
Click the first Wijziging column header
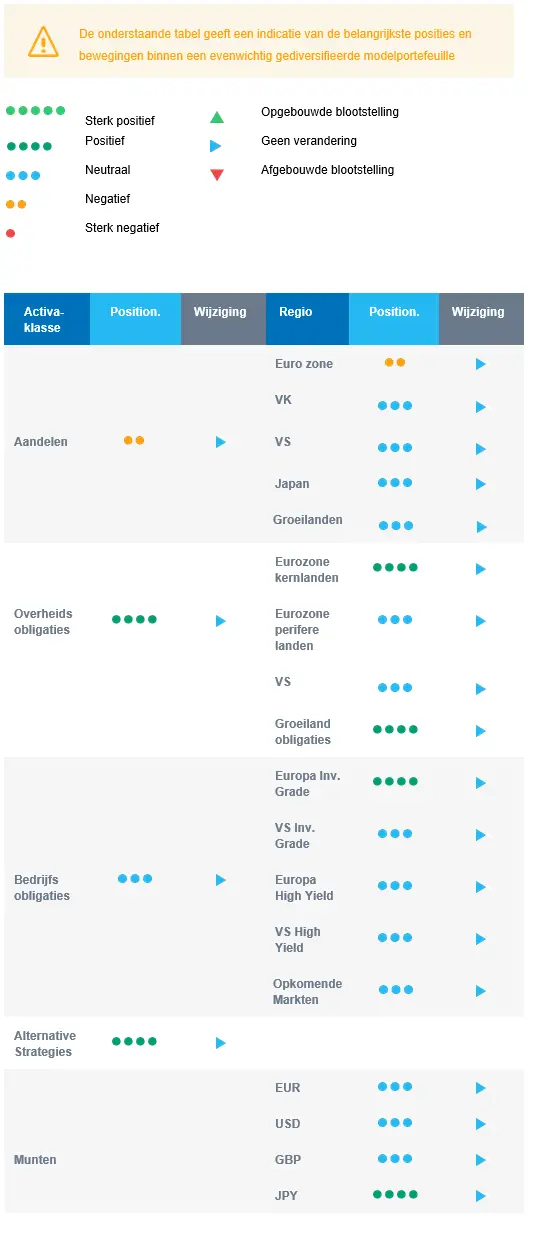click(223, 319)
